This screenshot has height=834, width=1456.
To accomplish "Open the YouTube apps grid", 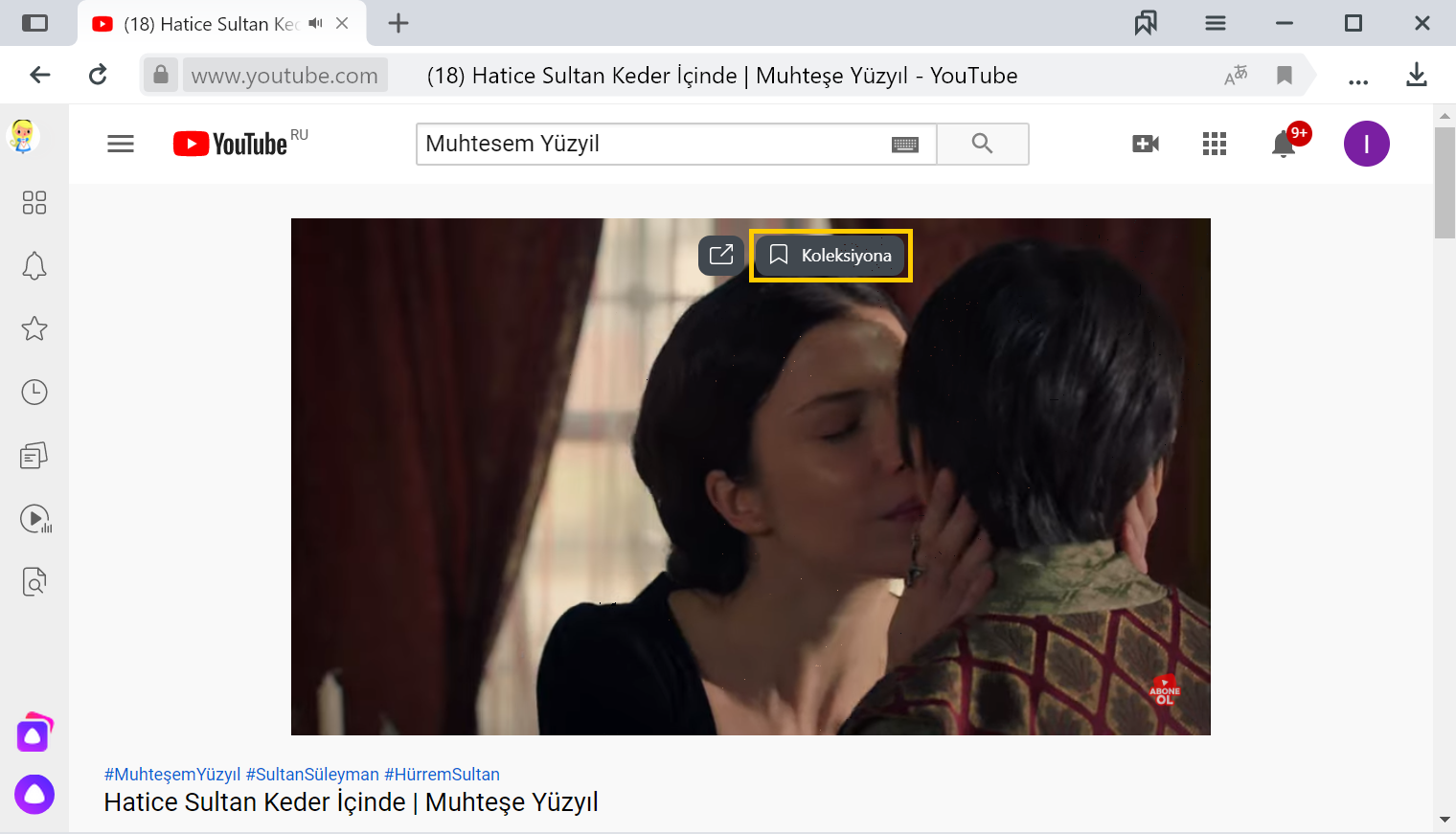I will [1215, 144].
